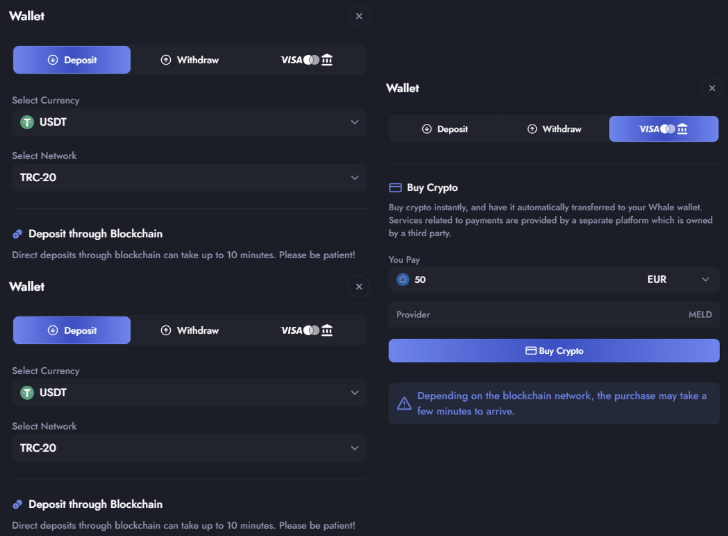Click the euro coin icon beside amount 50
Viewport: 728px width, 536px height.
click(402, 280)
